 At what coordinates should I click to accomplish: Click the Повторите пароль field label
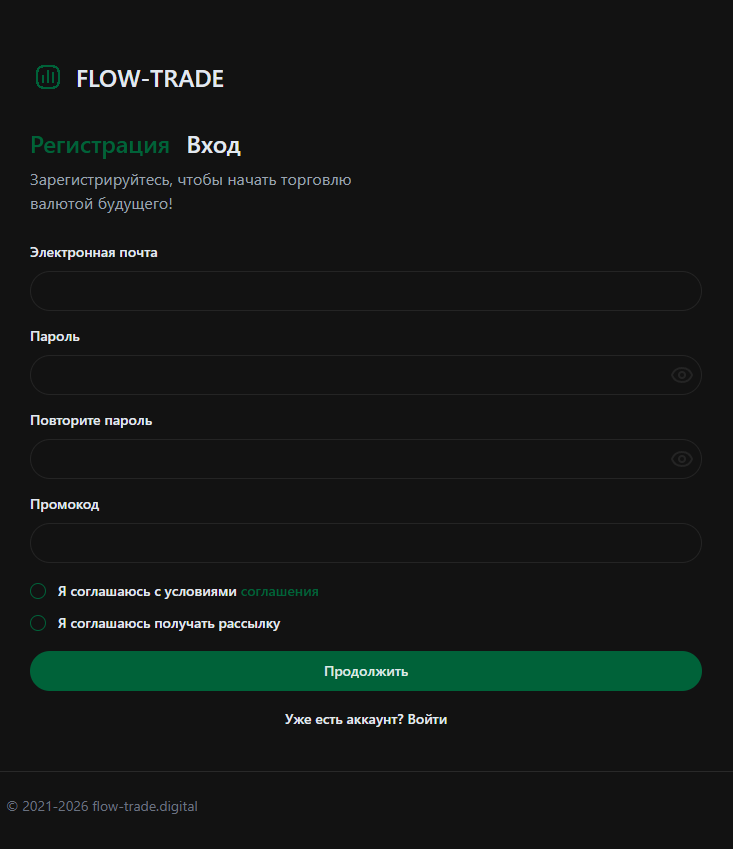(x=91, y=420)
